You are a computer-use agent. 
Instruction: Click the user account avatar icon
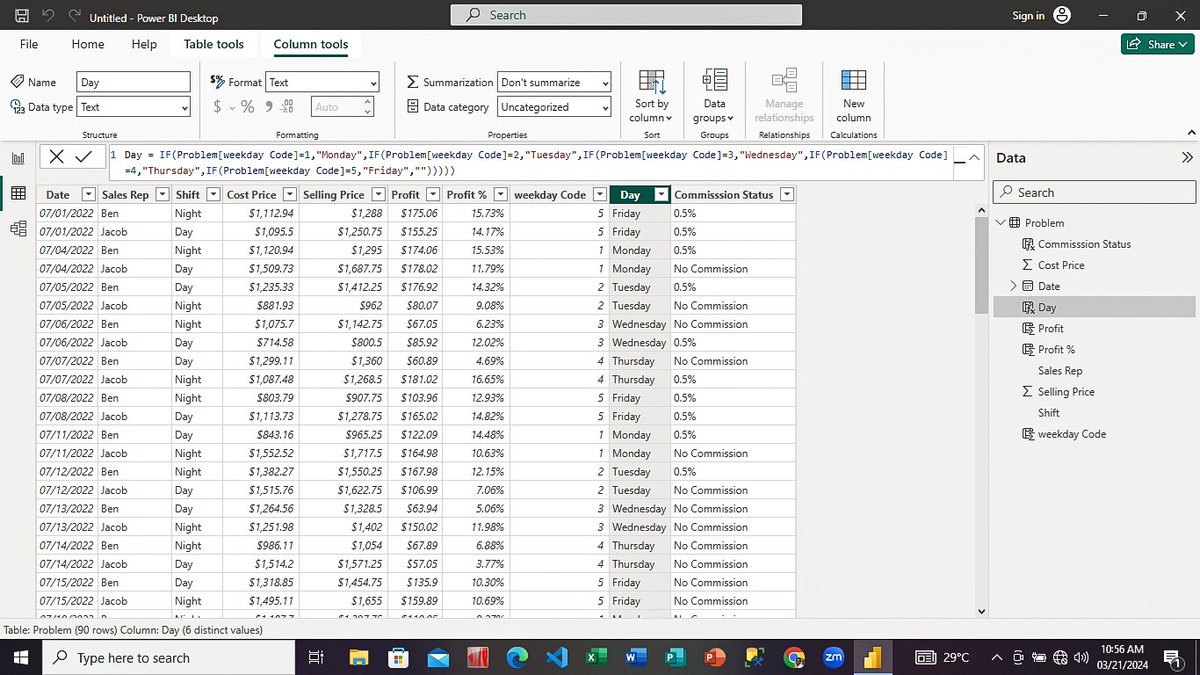(x=1062, y=15)
